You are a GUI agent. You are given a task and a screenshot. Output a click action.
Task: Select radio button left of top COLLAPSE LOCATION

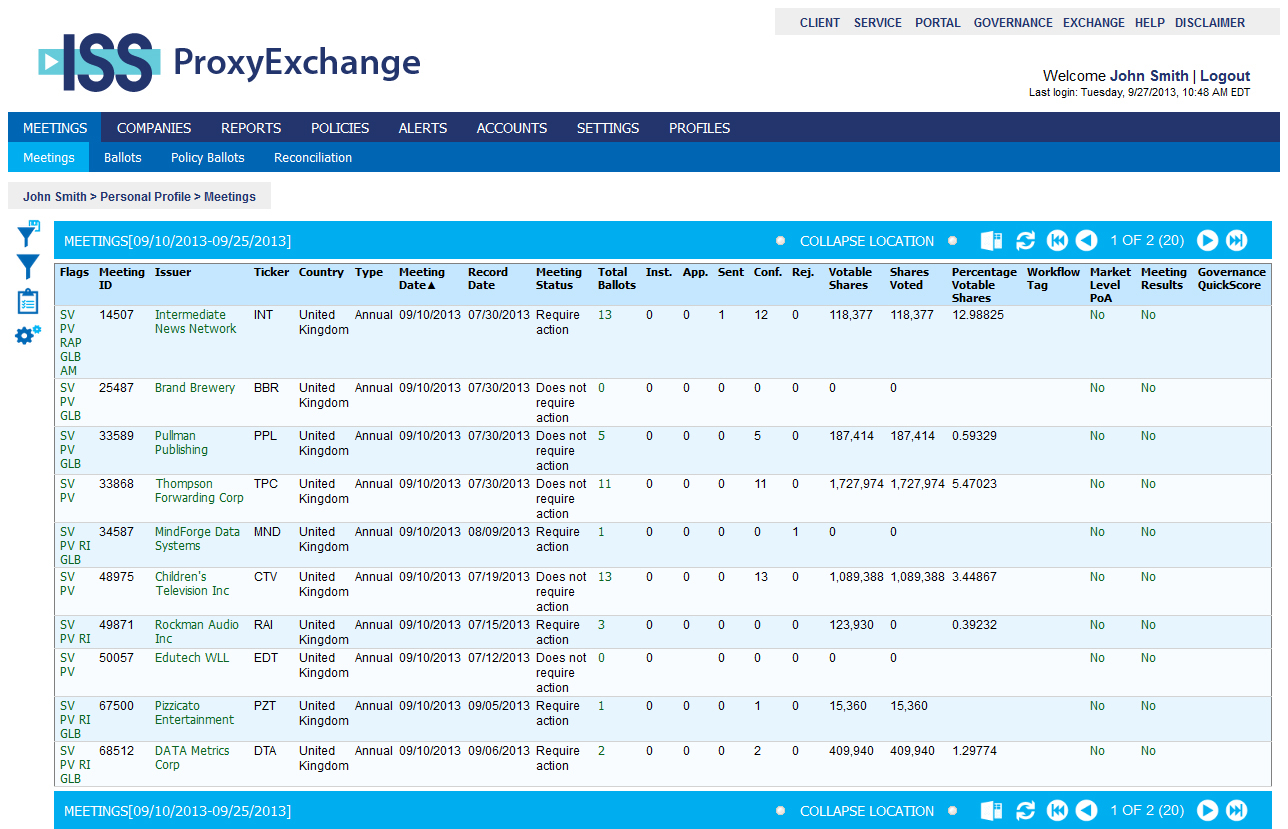[780, 241]
